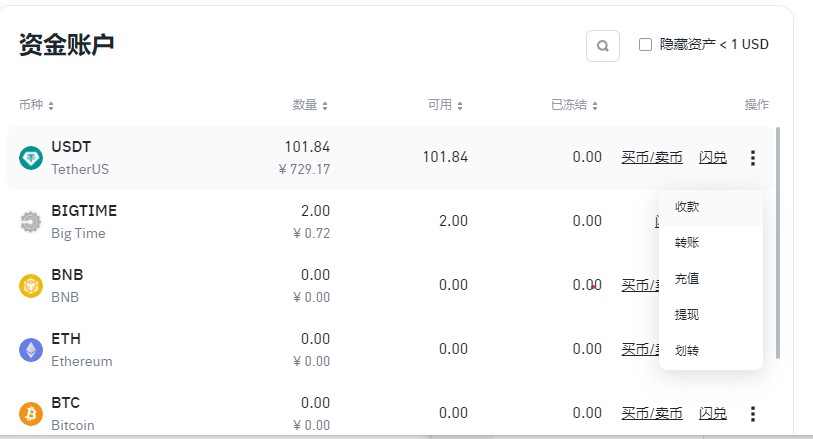This screenshot has height=439, width=813.
Task: Click the ¥ 729.17 USDT valuation
Action: pos(304,169)
